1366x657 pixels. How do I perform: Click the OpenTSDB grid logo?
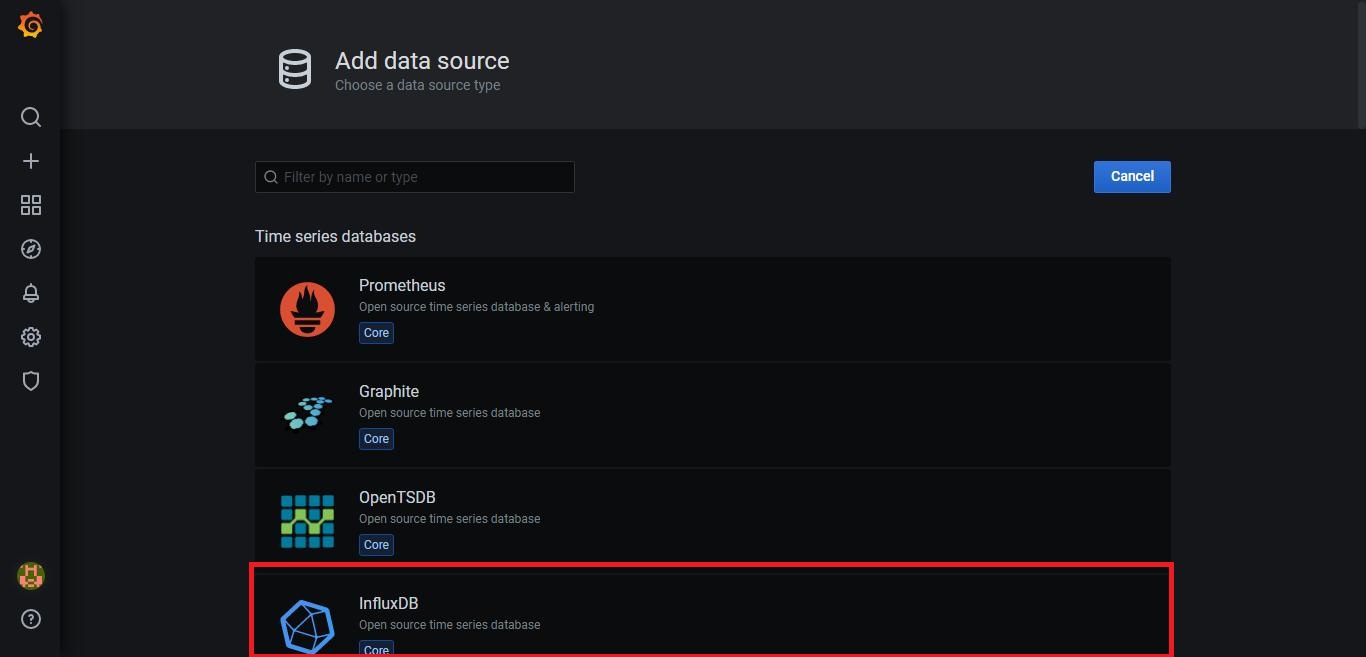point(307,521)
